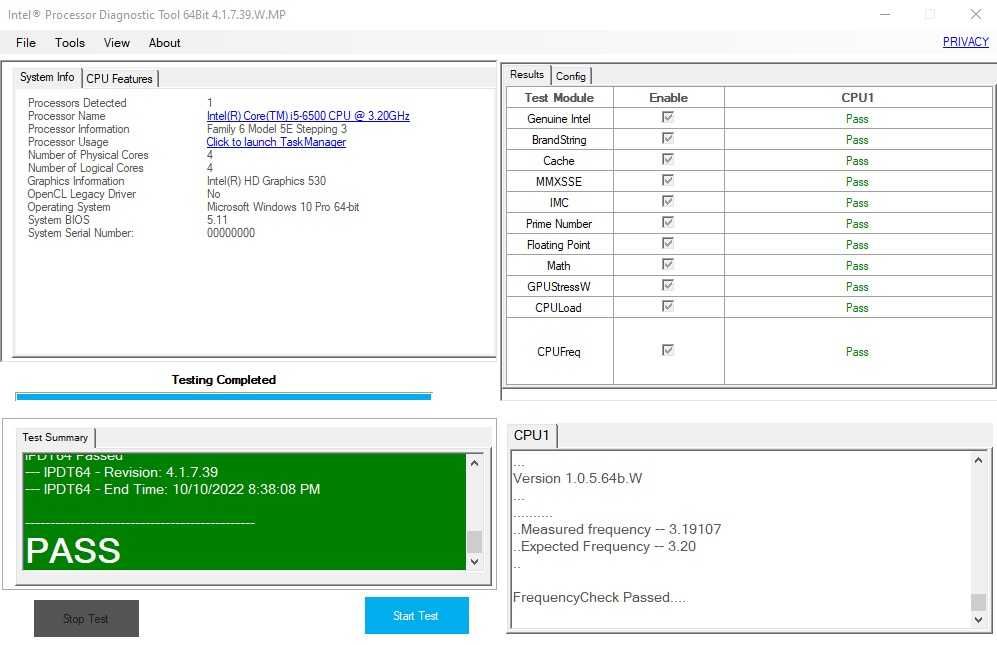Click the IPDT64 End Time line
Image resolution: width=997 pixels, height=645 pixels.
(x=173, y=489)
